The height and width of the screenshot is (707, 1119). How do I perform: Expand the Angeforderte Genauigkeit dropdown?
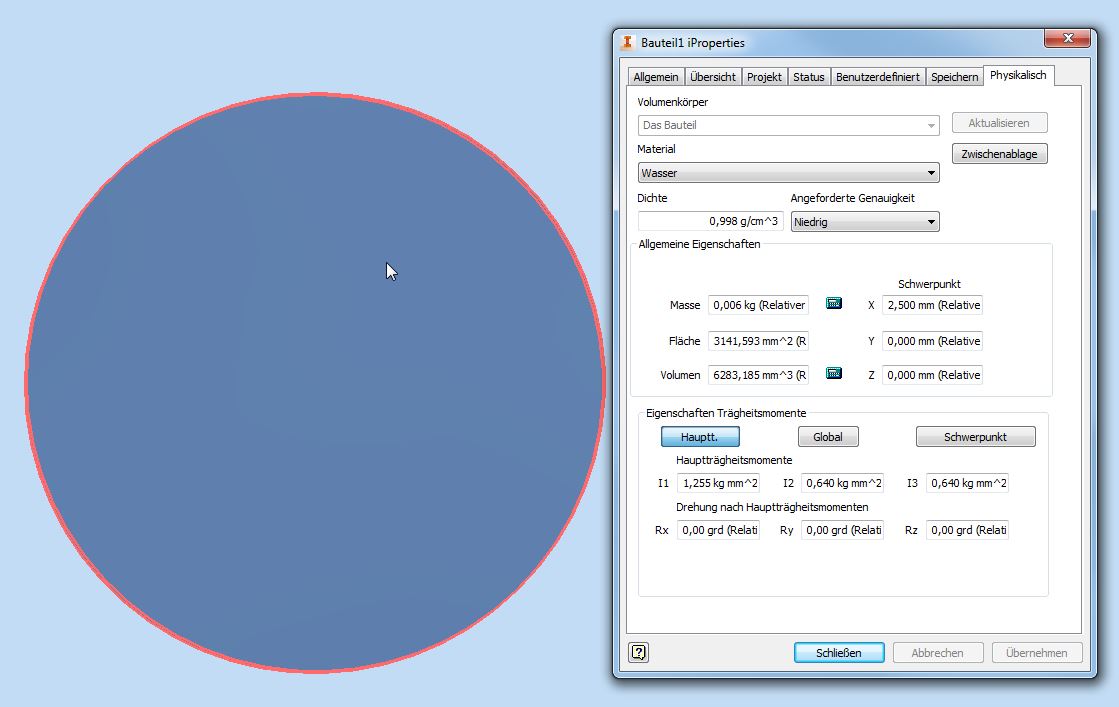[x=864, y=222]
